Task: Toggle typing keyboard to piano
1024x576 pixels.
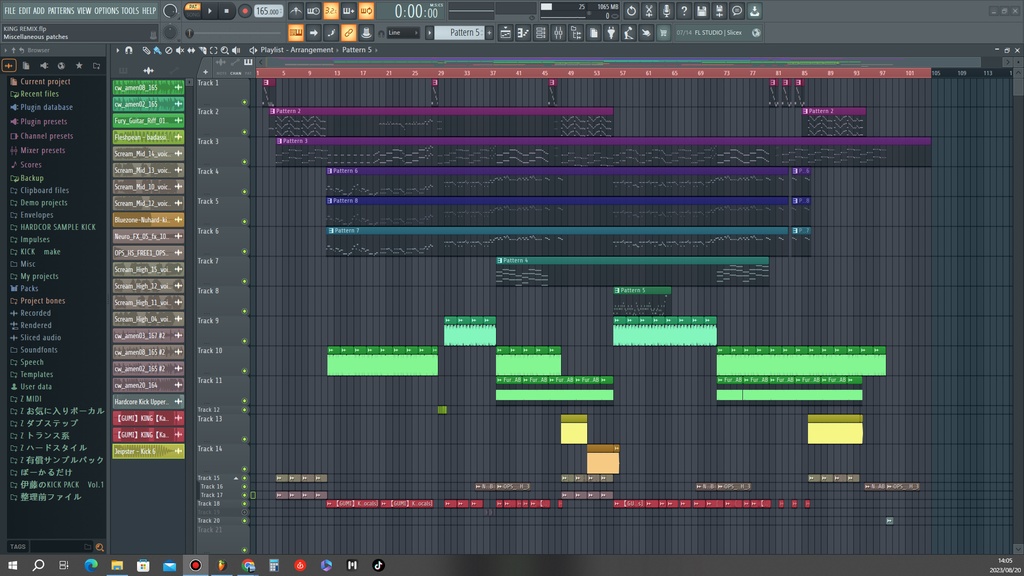Action: 296,33
